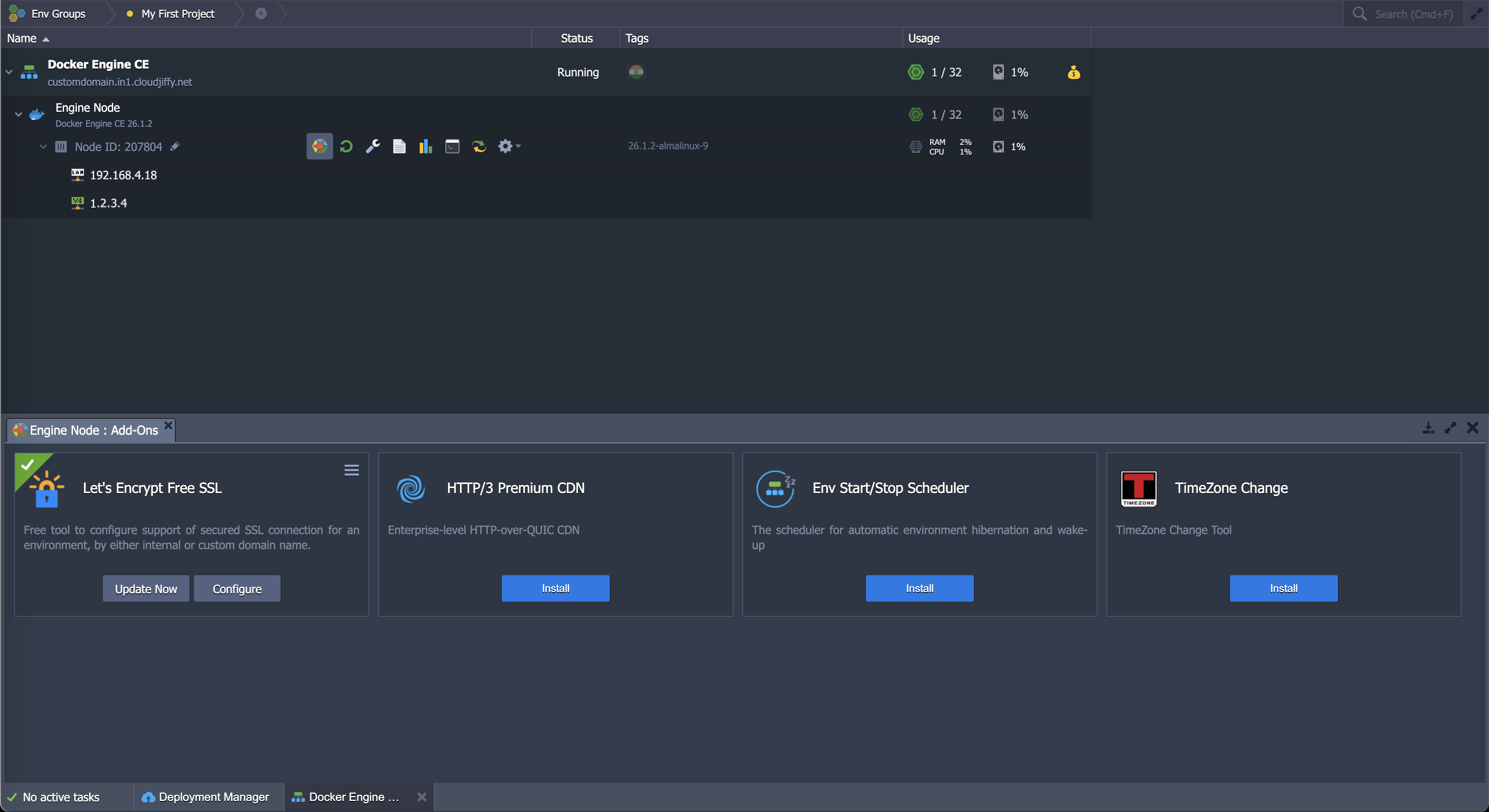Install TimeZone Change add-on

click(1284, 588)
